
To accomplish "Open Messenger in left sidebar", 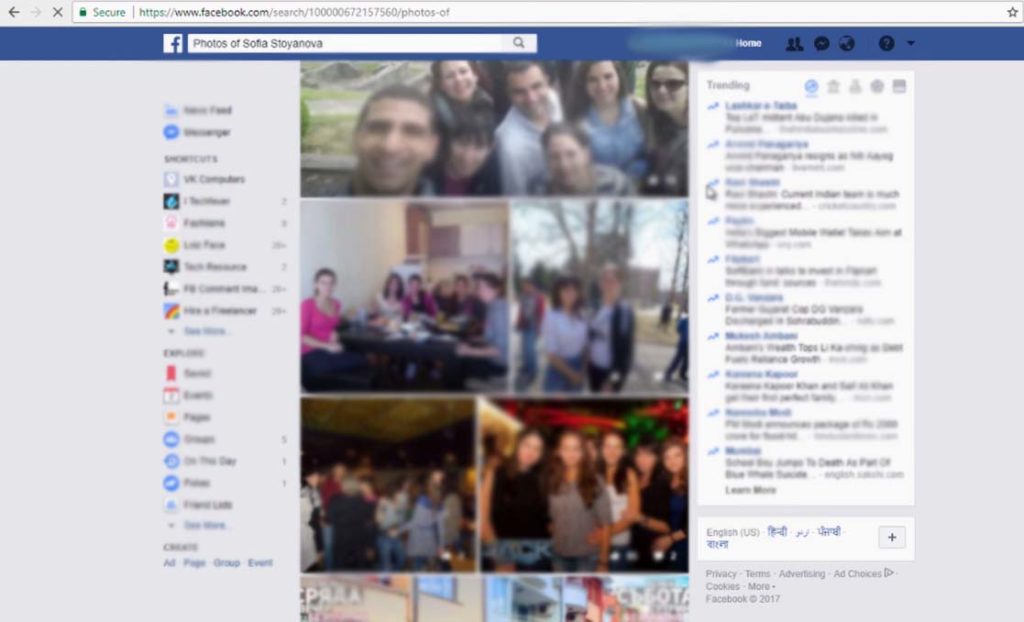I will (x=198, y=133).
